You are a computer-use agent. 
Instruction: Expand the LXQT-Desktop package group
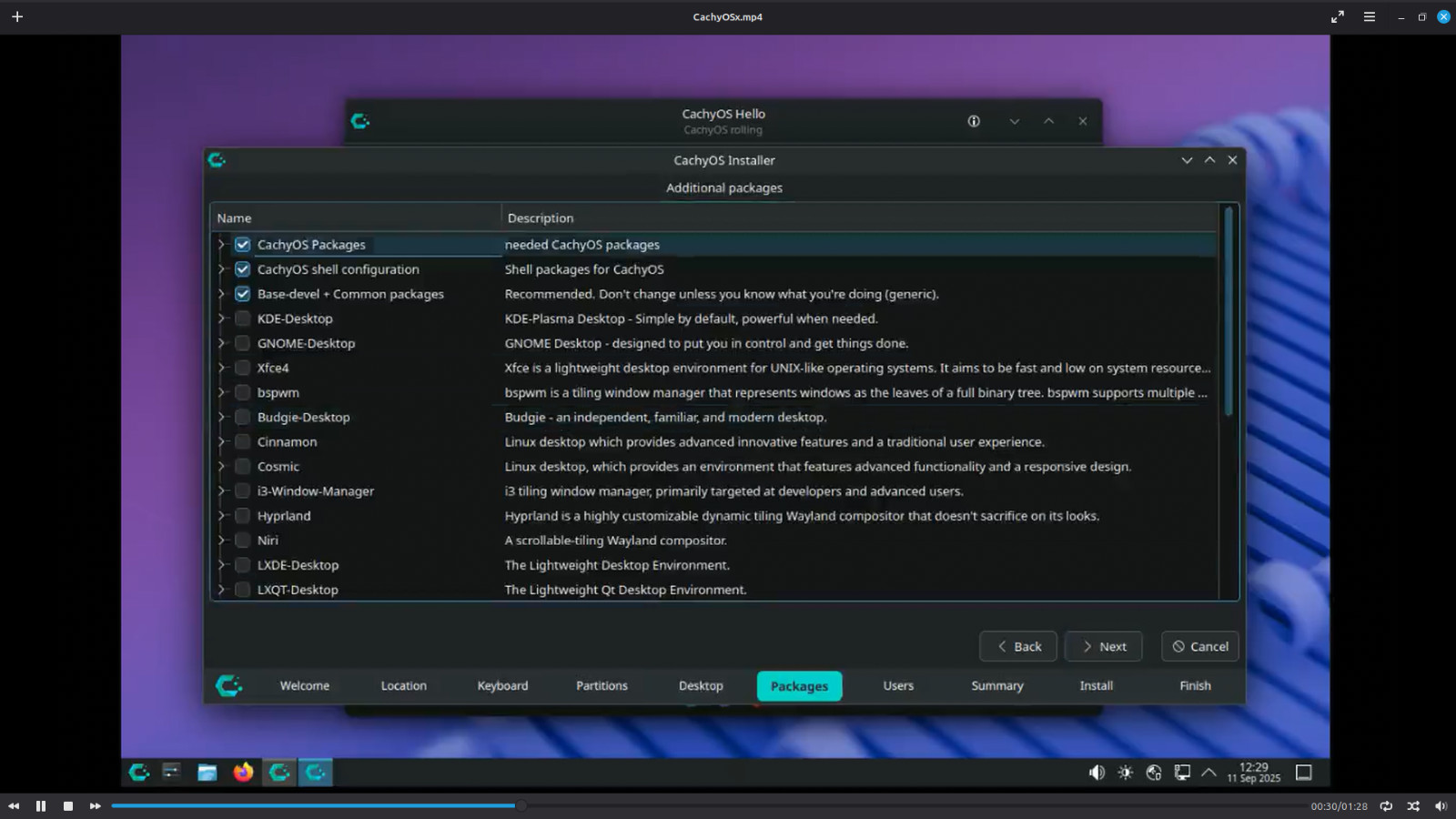(221, 590)
